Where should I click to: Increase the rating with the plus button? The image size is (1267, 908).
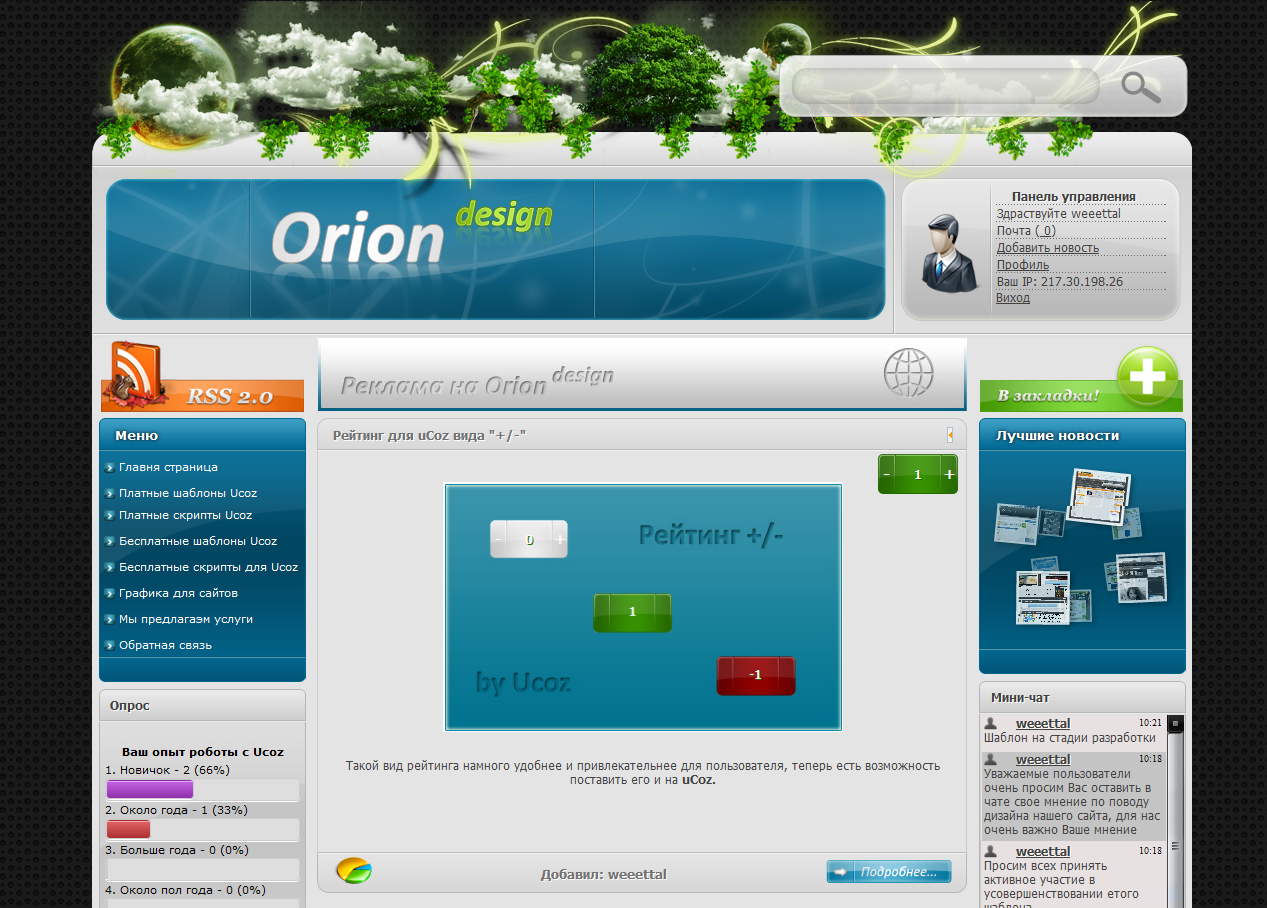(949, 474)
